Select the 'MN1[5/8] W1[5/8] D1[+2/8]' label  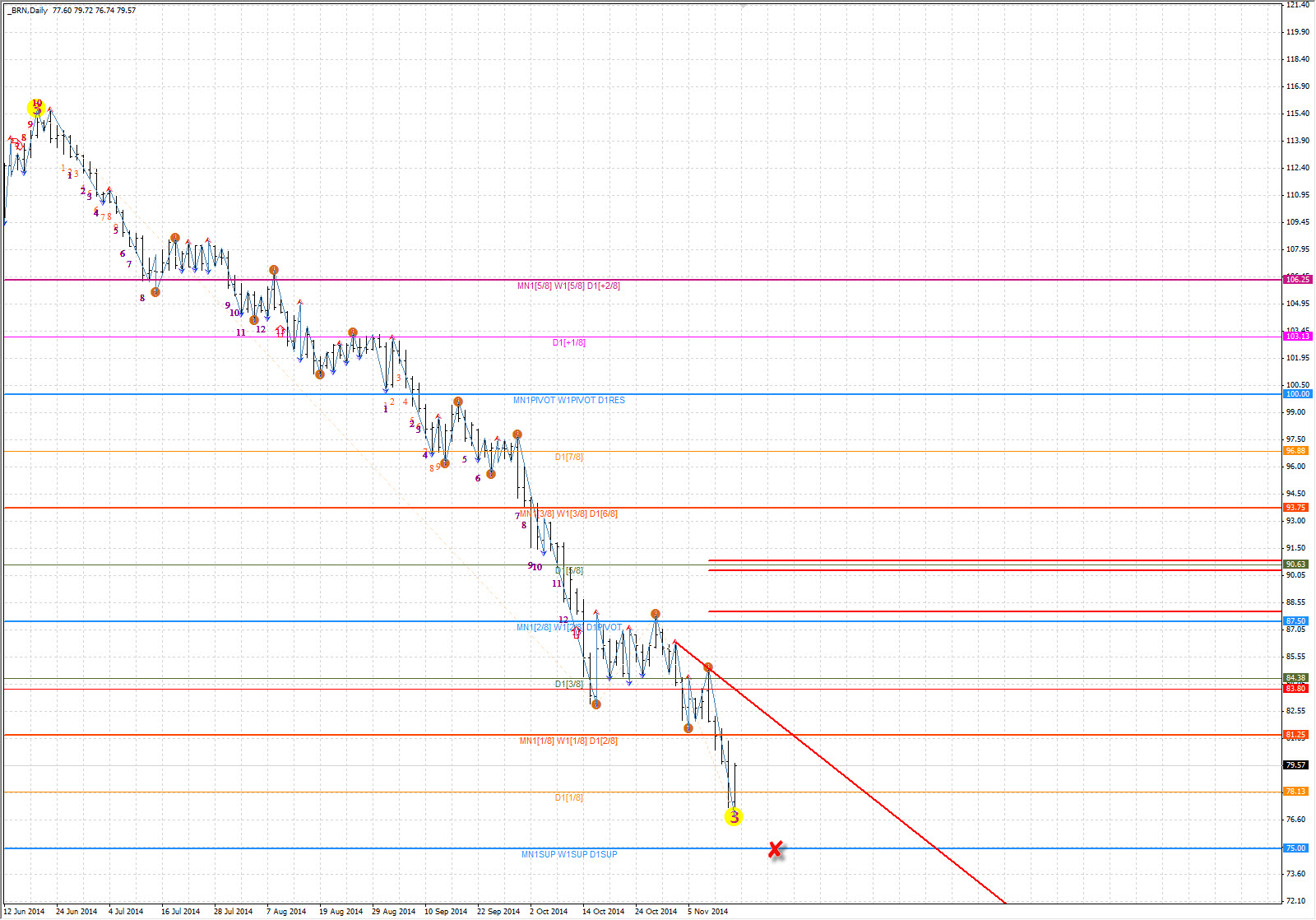coord(568,286)
